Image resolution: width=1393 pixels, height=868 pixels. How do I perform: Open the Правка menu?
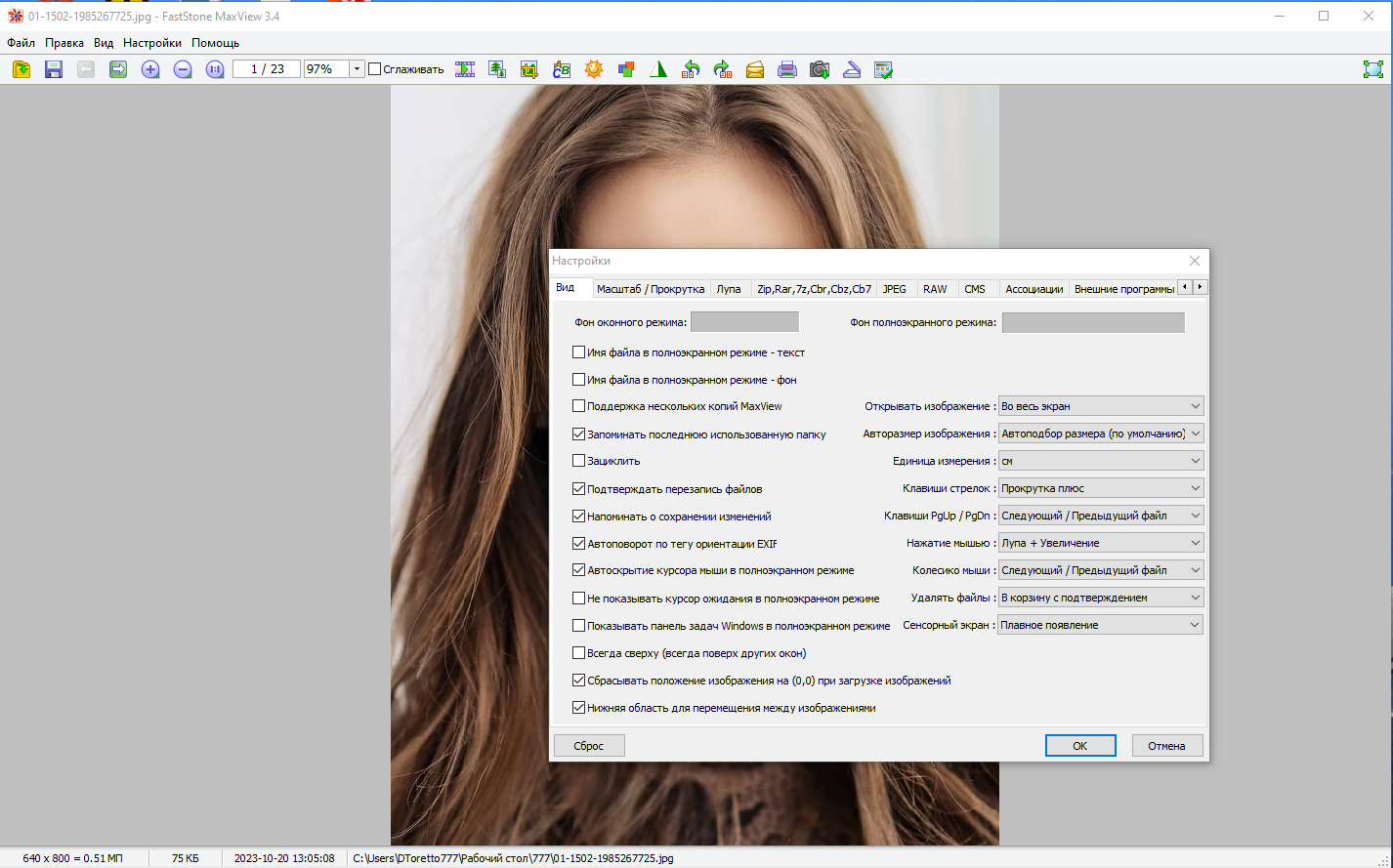tap(64, 43)
